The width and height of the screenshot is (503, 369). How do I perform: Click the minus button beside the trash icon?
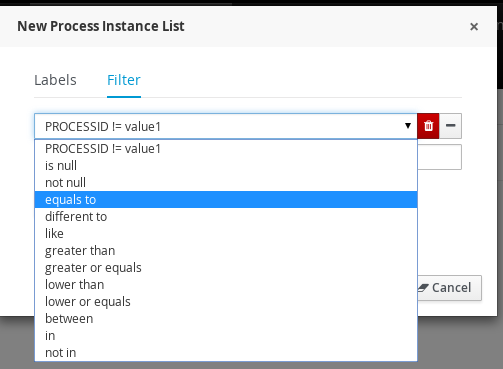[x=450, y=126]
